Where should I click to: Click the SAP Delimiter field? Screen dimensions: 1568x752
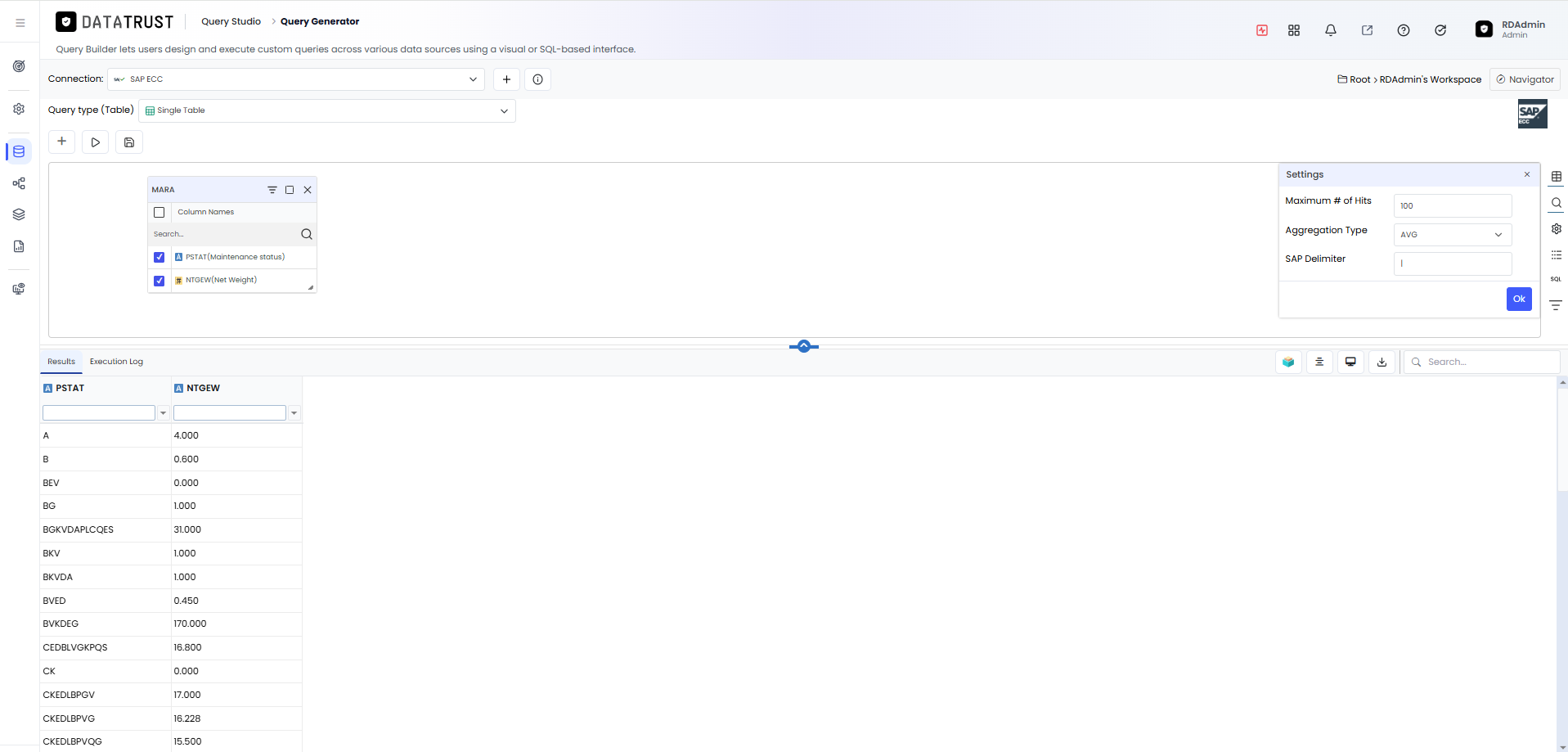coord(1453,263)
